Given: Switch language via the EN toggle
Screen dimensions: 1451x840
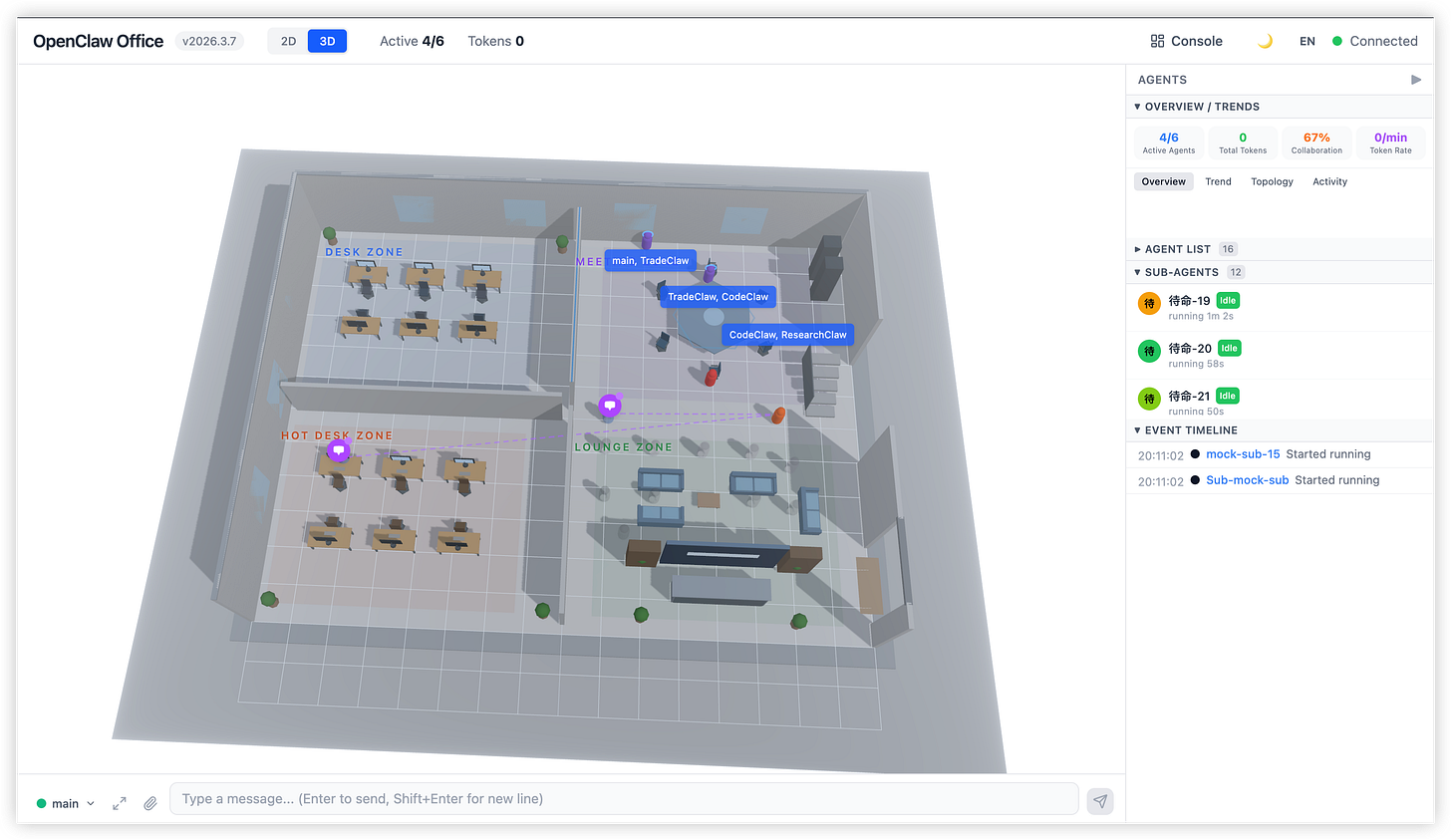Looking at the screenshot, I should [1307, 41].
